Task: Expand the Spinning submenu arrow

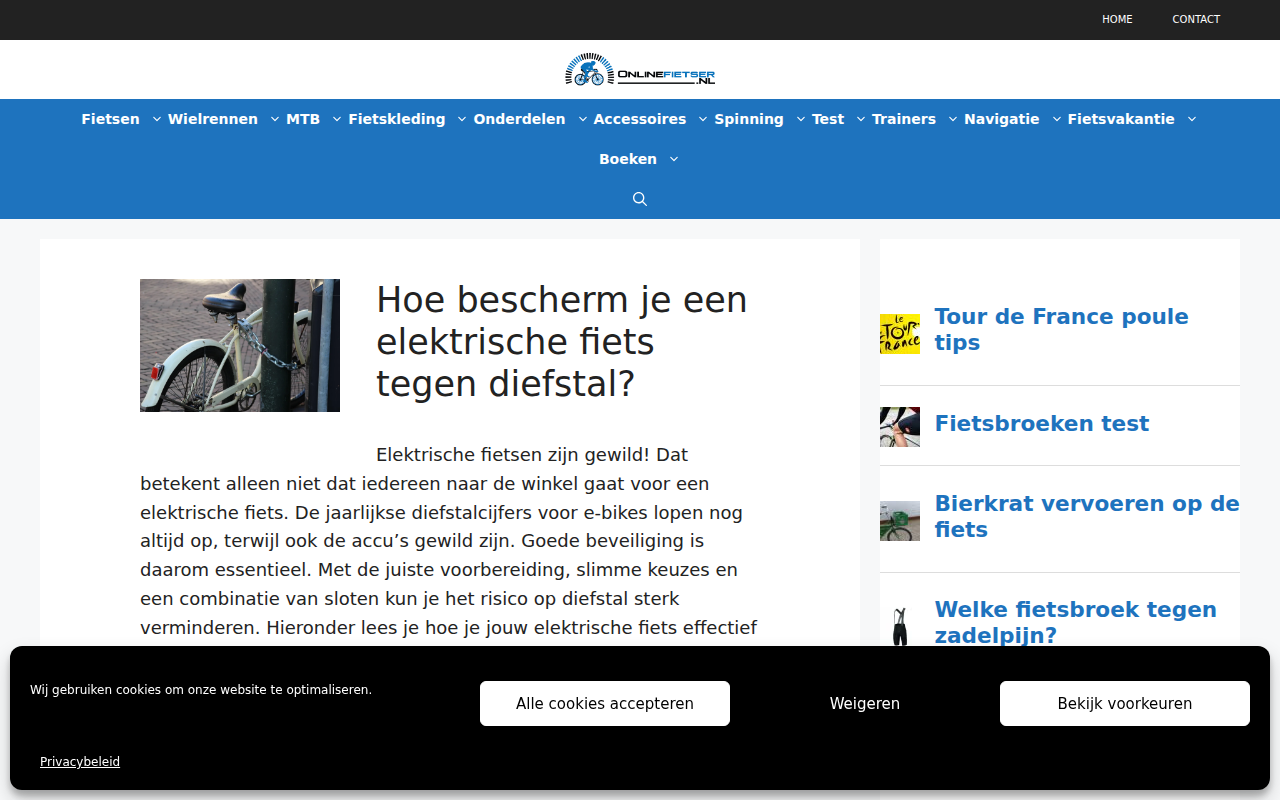Action: coord(801,119)
